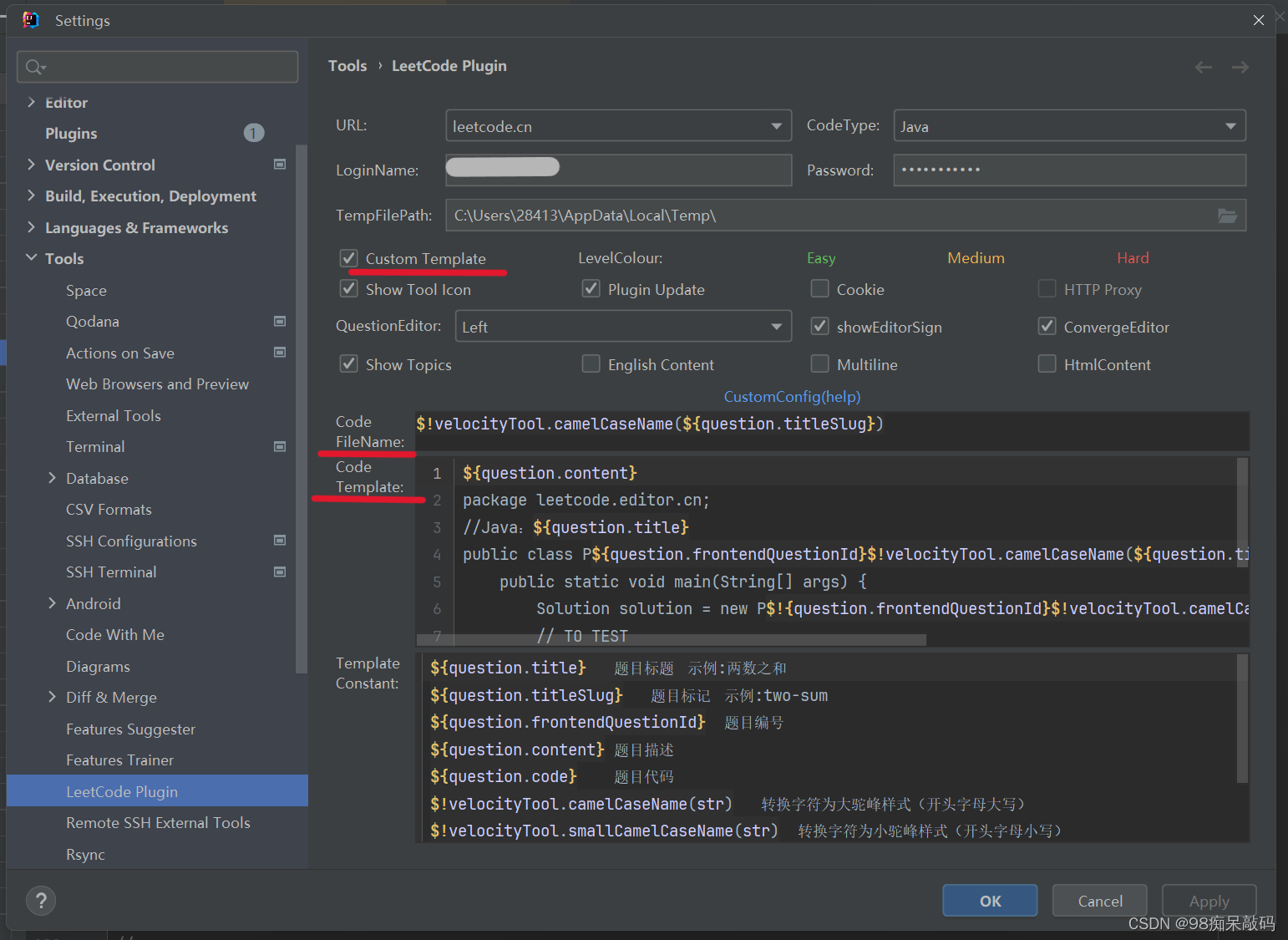Screen dimensions: 1288x940
Task: Click the Tools breadcrumb link
Action: click(x=347, y=66)
